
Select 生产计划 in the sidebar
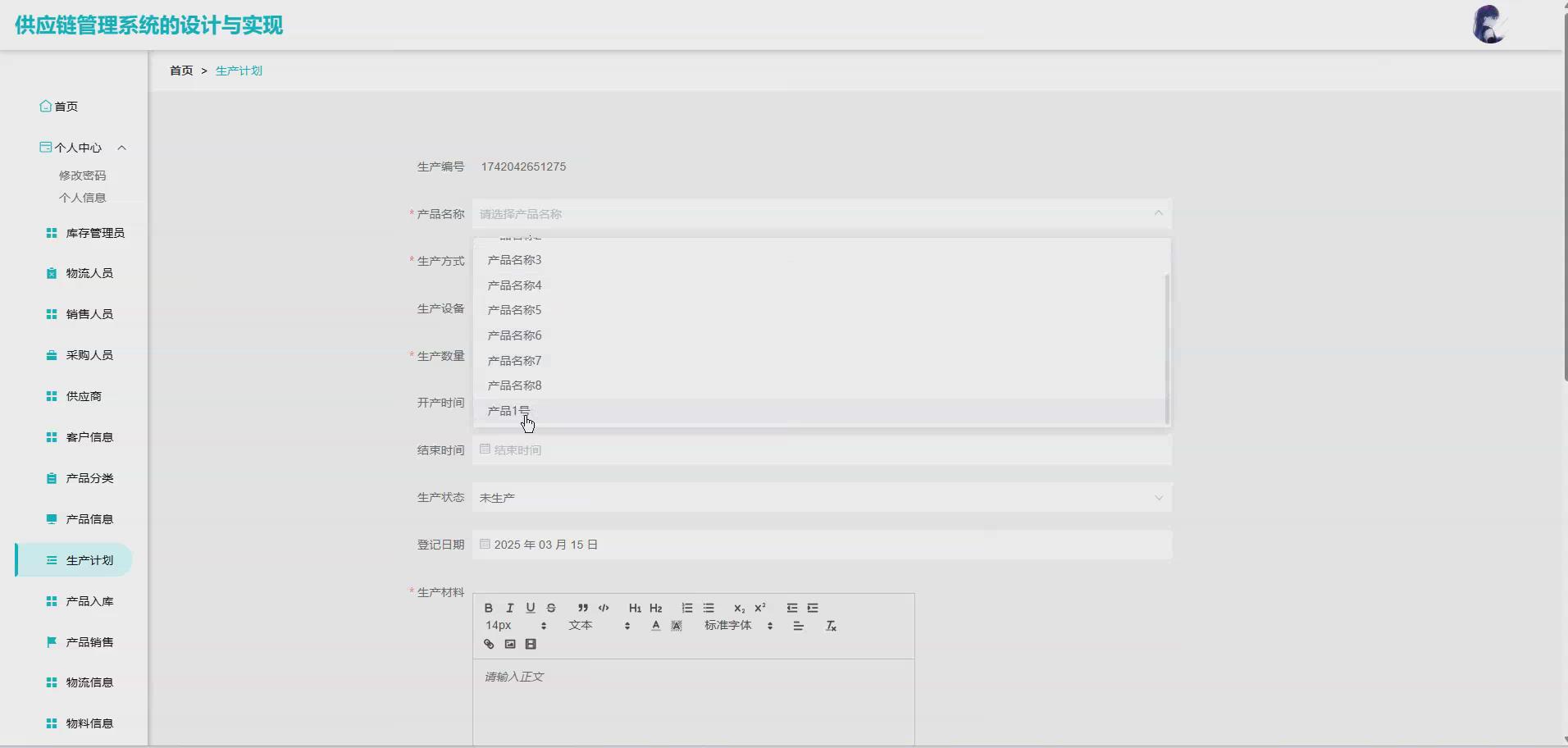[x=75, y=560]
